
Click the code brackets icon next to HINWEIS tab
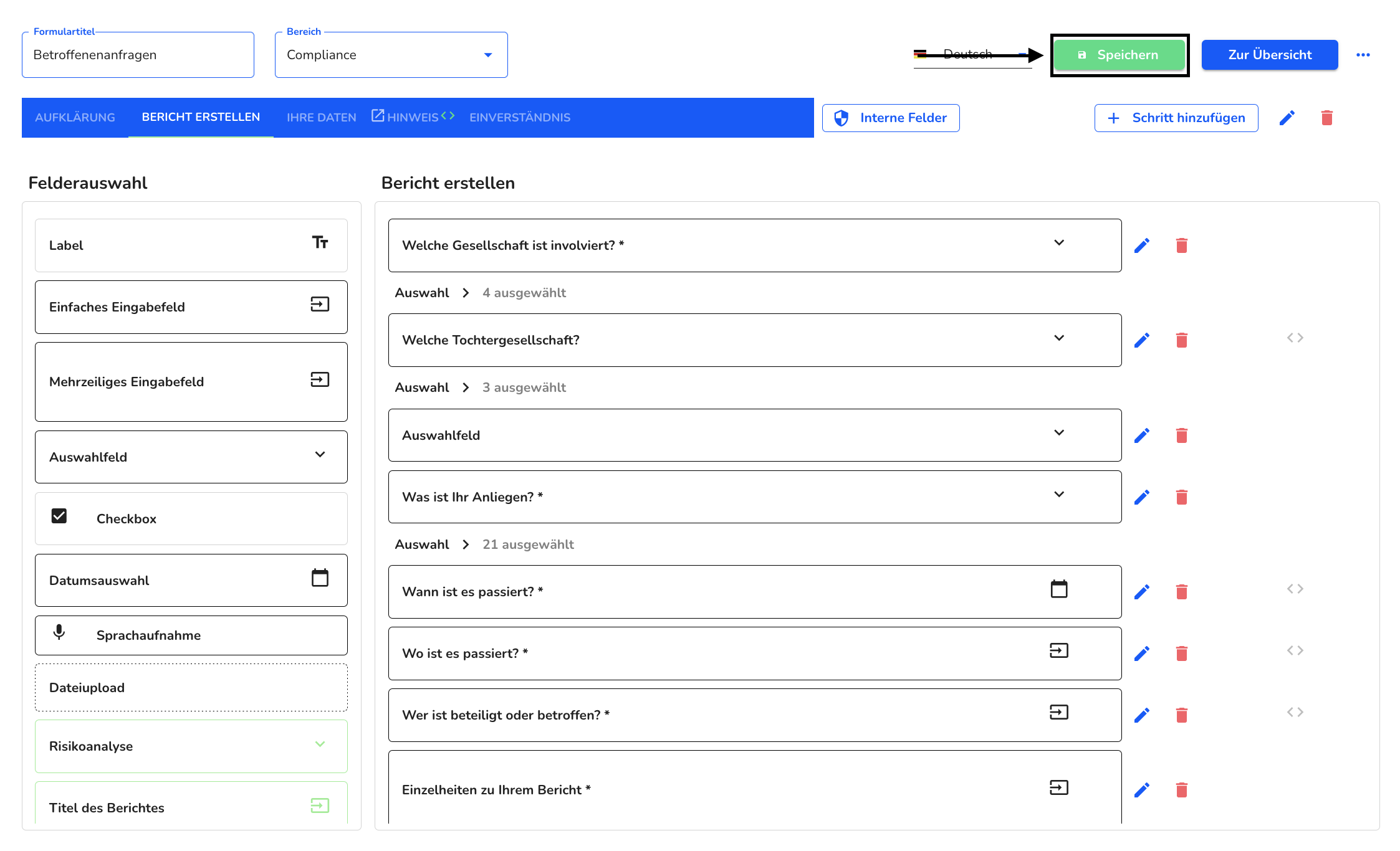[x=448, y=115]
